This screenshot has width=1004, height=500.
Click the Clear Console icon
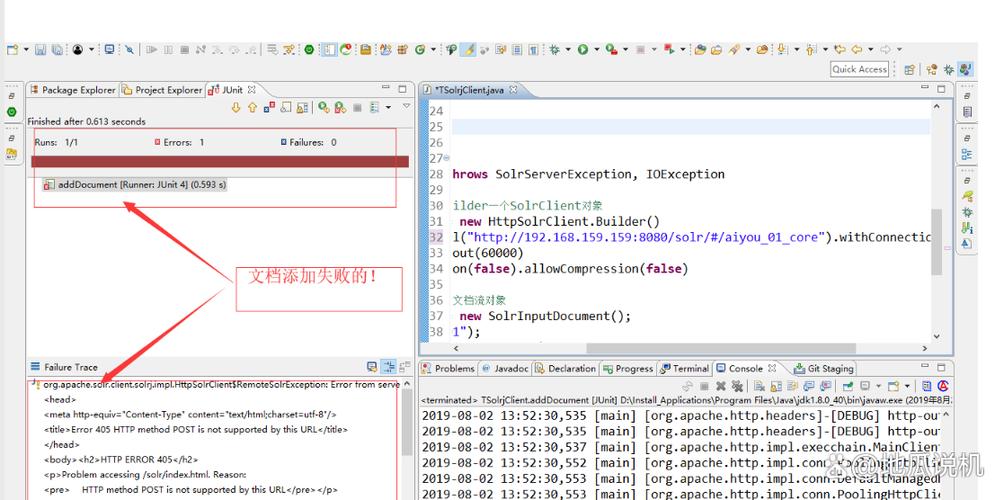tap(759, 386)
